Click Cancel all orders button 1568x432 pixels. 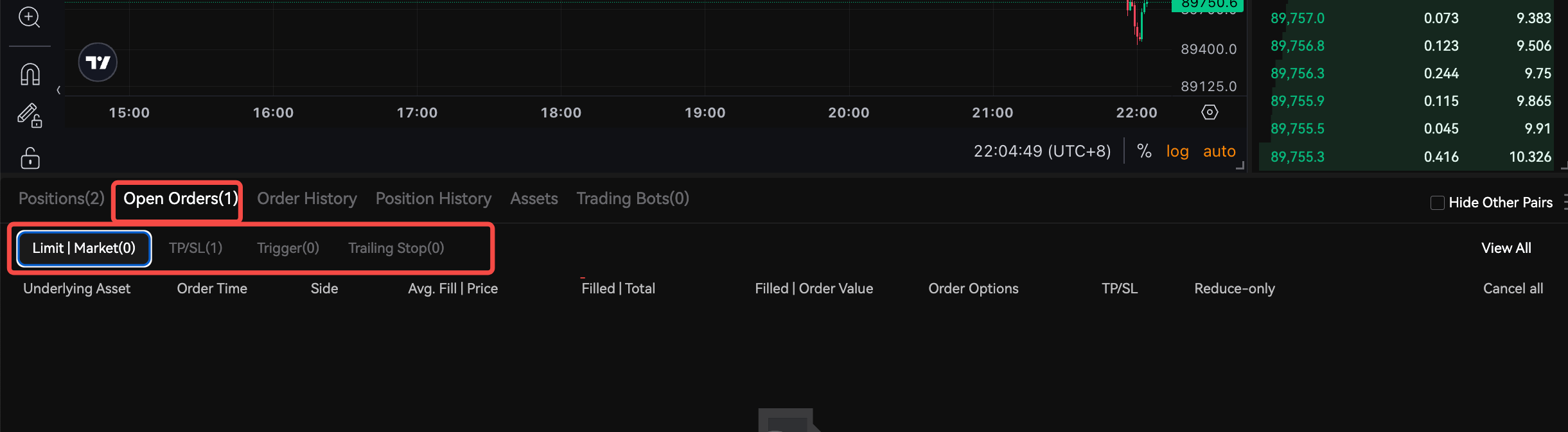coord(1513,288)
